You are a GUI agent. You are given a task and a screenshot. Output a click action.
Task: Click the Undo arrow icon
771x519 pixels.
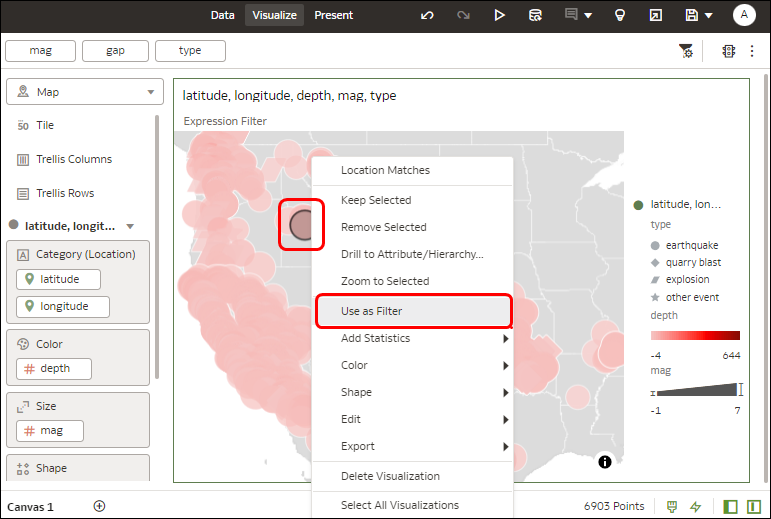[427, 15]
